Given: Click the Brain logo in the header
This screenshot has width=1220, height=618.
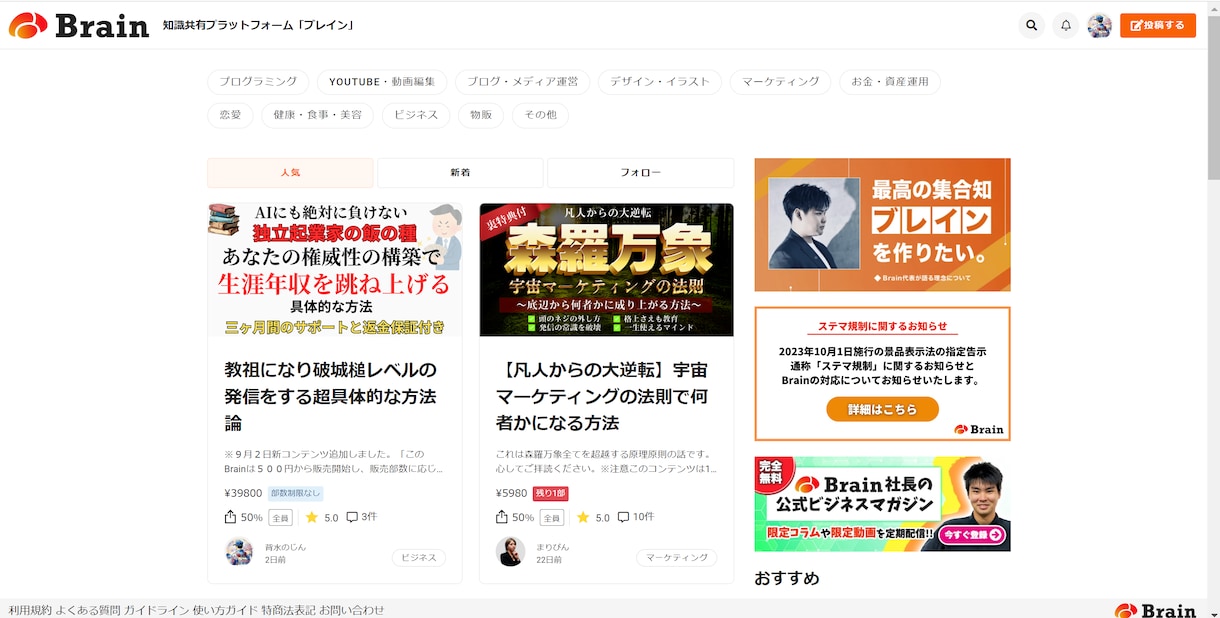Looking at the screenshot, I should (x=79, y=25).
